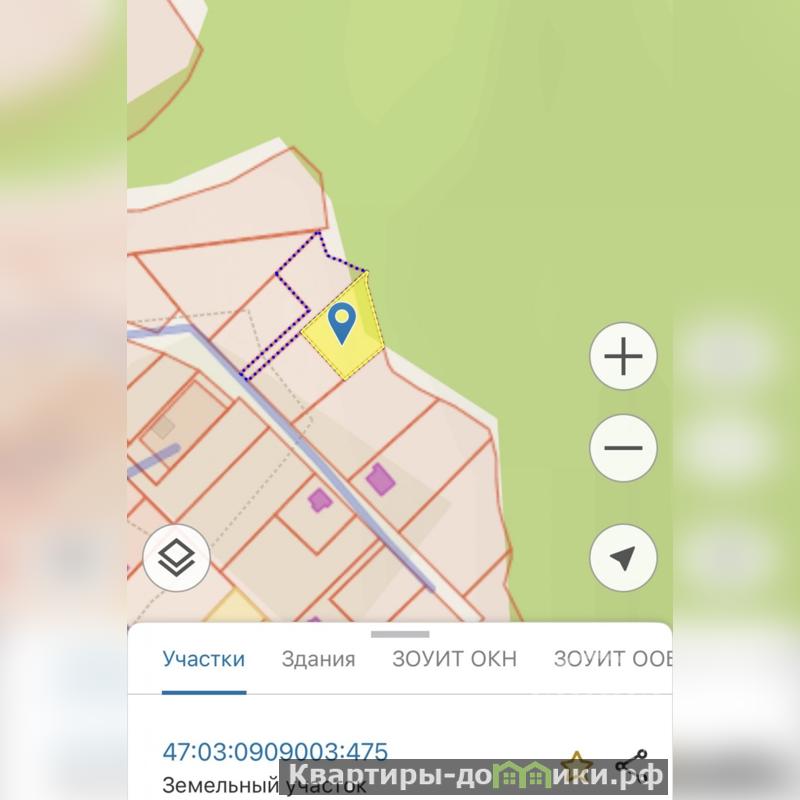This screenshot has height=800, width=800.
Task: Tap the blue location pin marker
Action: pyautogui.click(x=342, y=323)
